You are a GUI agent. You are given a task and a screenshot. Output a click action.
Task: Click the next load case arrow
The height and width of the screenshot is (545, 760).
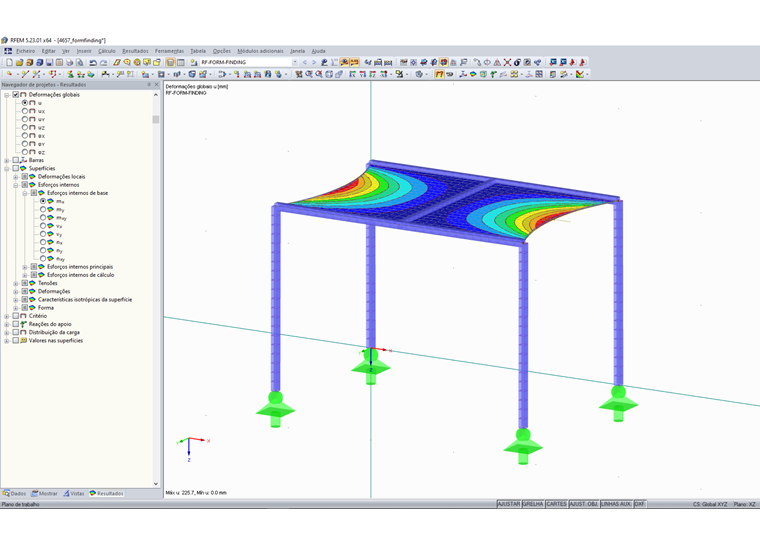[314, 62]
